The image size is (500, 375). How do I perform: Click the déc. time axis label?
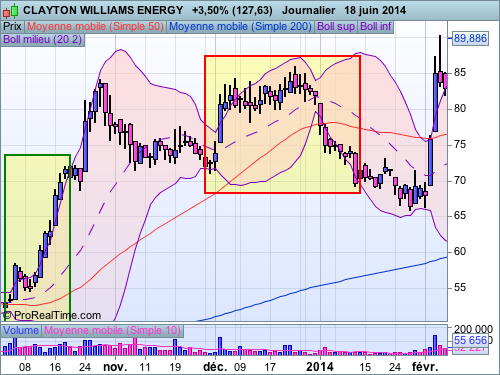point(215,367)
